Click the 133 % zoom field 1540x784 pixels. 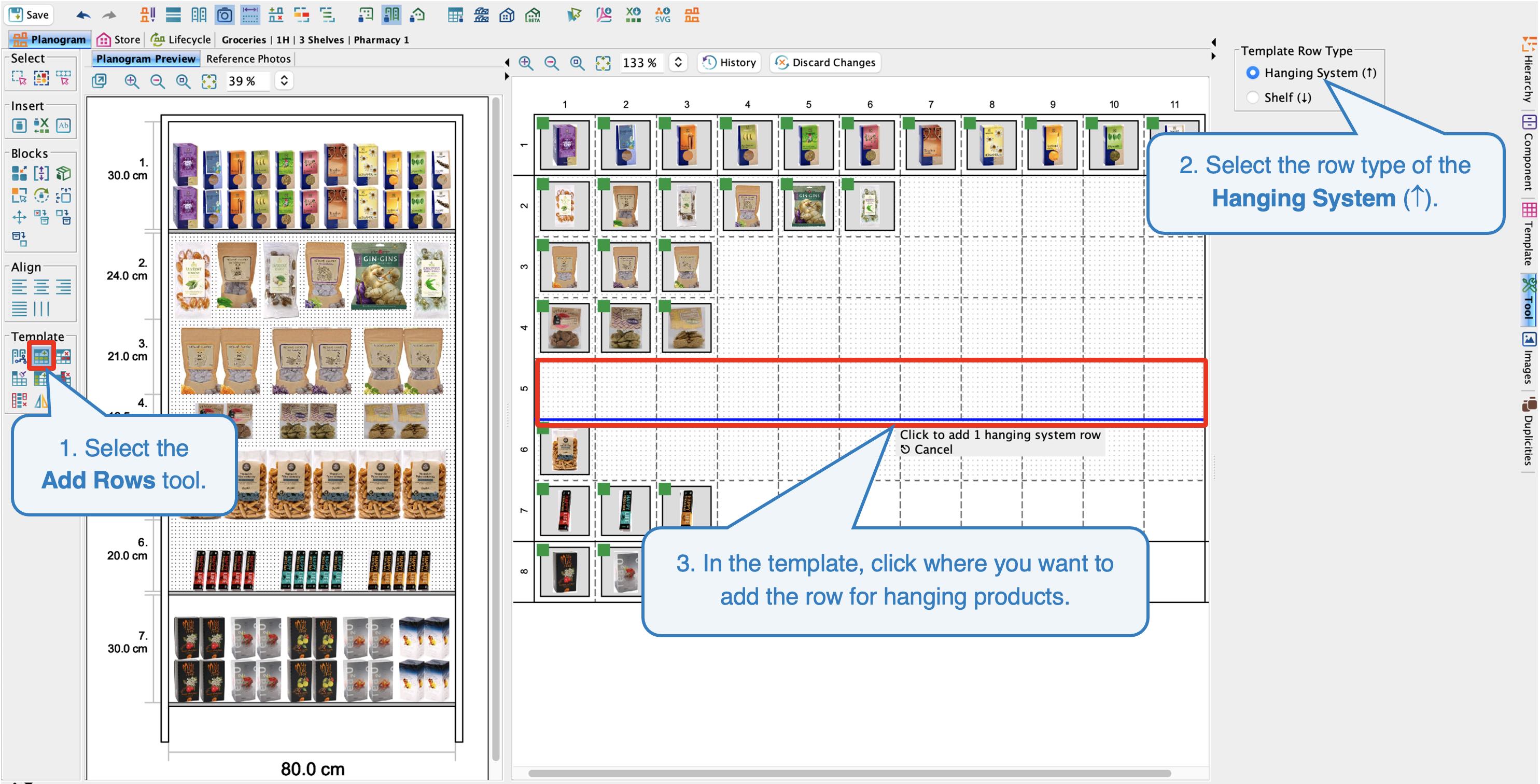(x=642, y=62)
